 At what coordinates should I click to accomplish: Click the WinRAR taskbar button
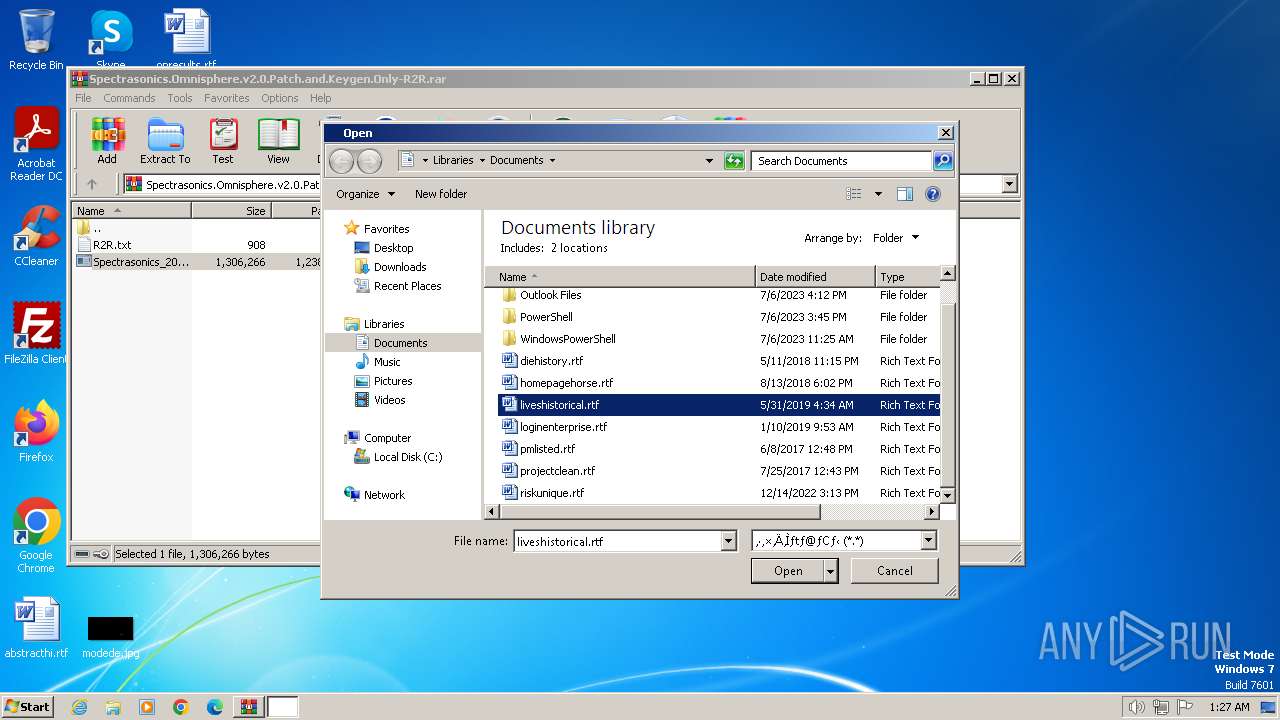249,707
